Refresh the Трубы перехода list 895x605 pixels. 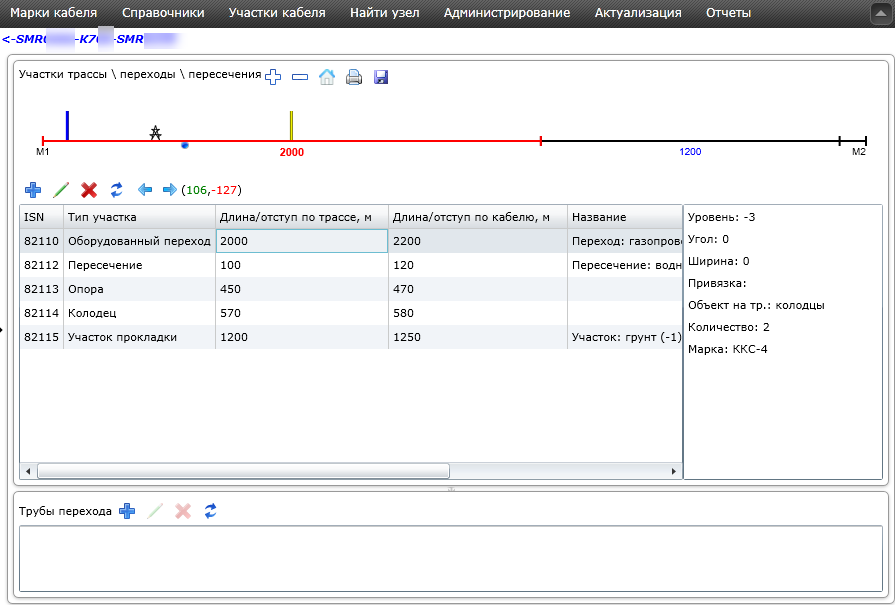211,511
